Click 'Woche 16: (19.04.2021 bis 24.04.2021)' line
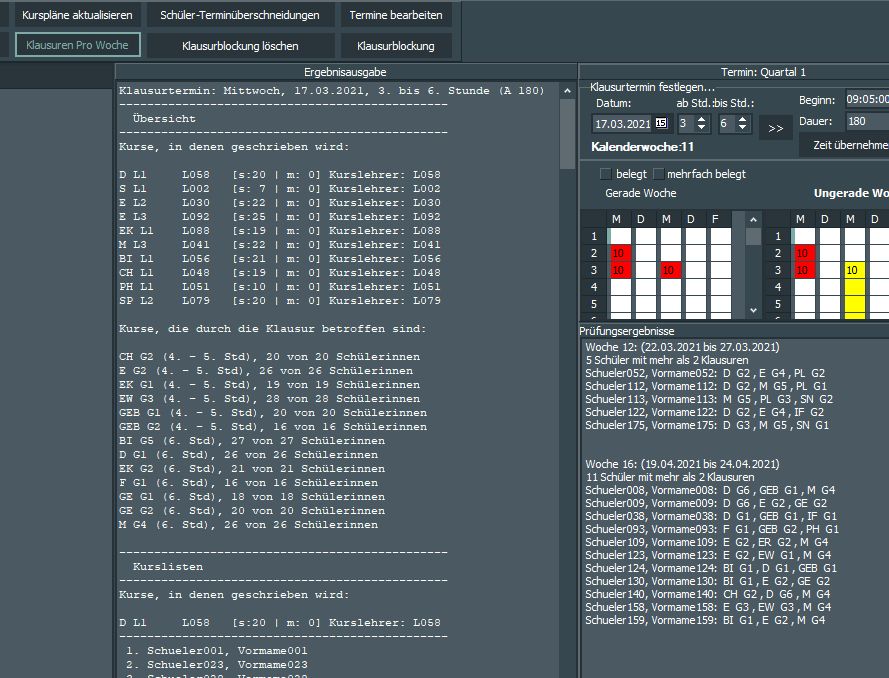This screenshot has width=889, height=678. (682, 464)
